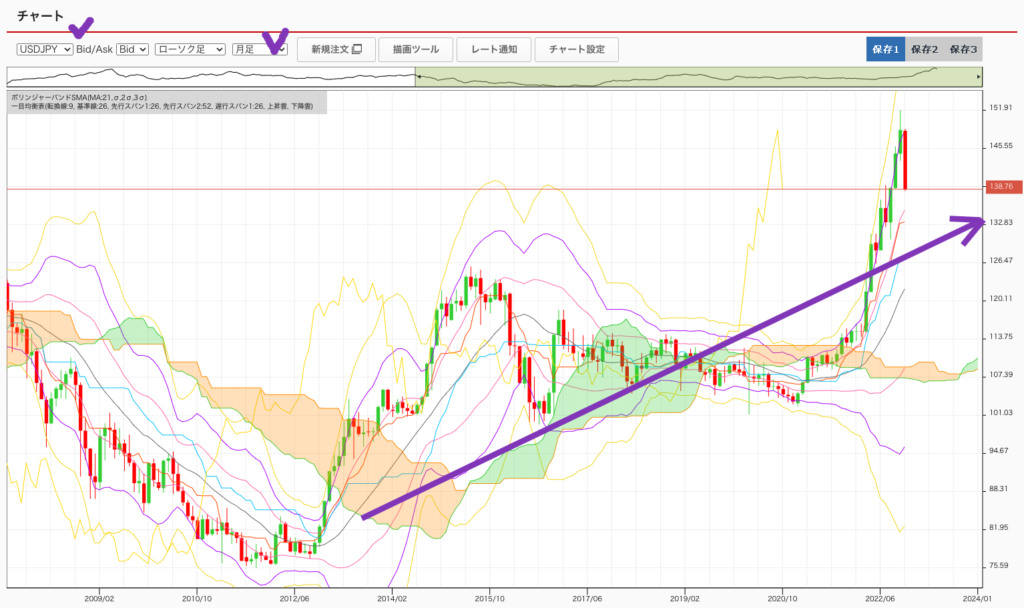Click the 151.91 price axis label

(x=1000, y=108)
